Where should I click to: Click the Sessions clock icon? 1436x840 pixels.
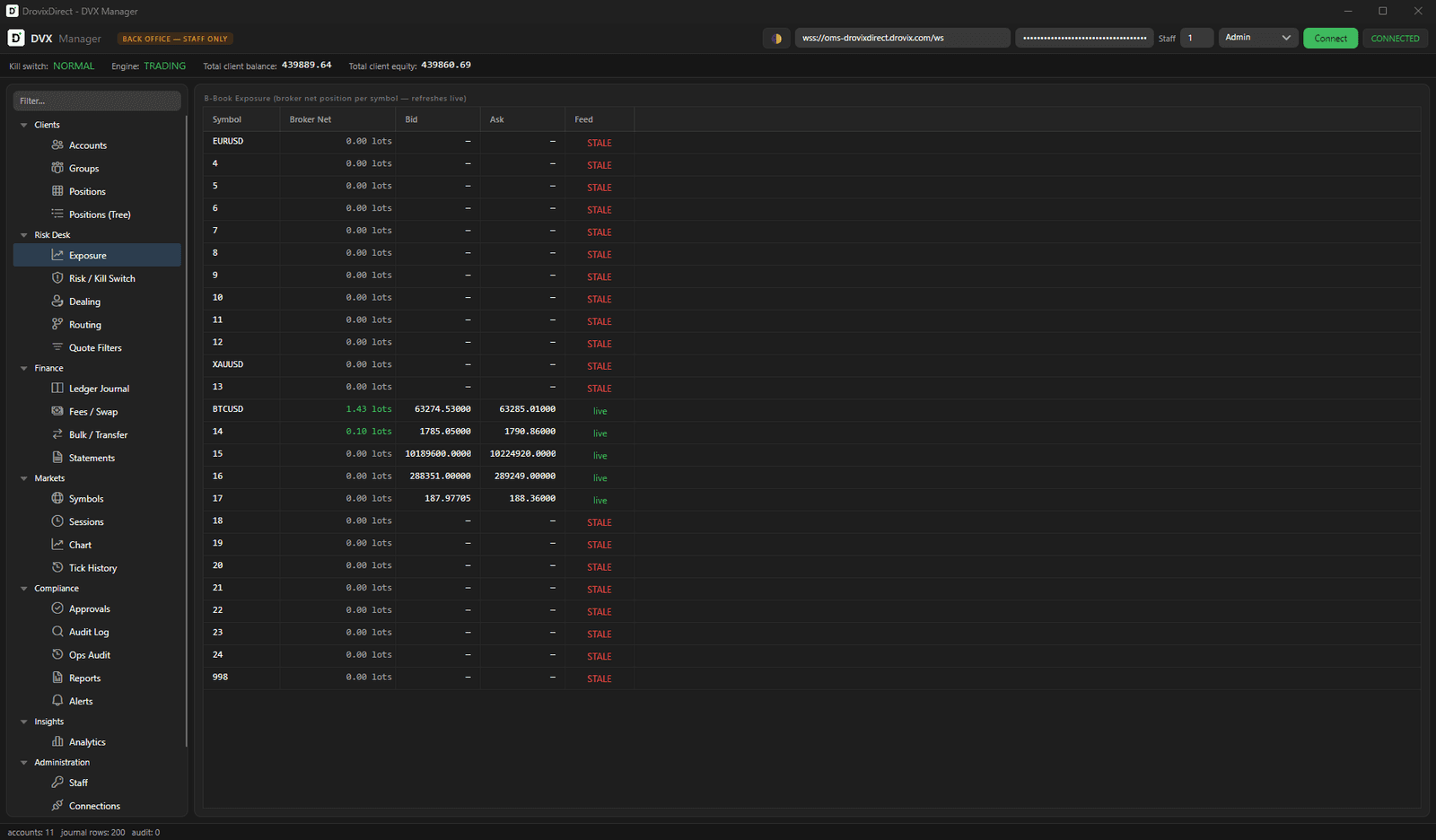tap(57, 521)
